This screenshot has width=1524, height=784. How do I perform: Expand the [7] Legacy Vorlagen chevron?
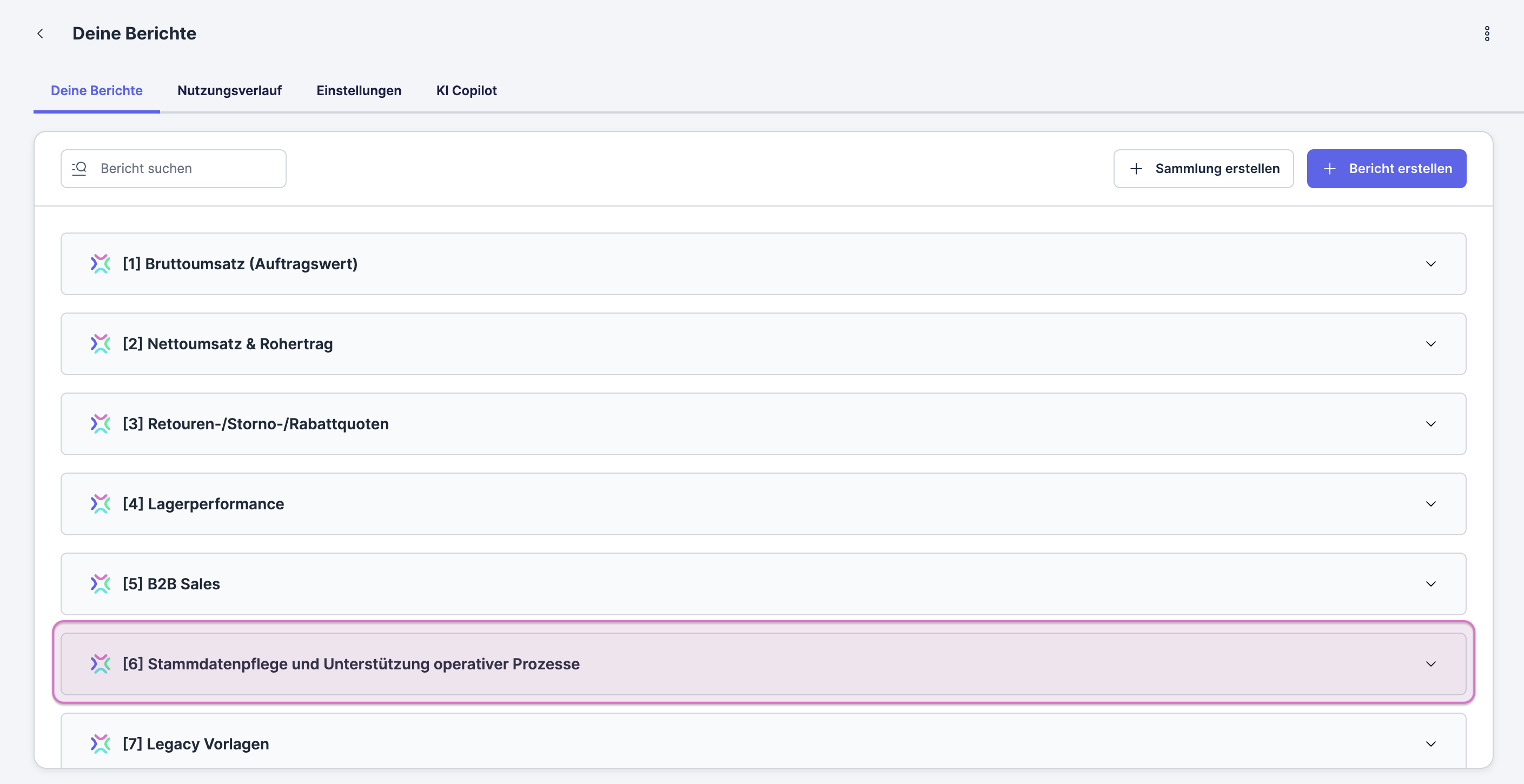coord(1430,744)
